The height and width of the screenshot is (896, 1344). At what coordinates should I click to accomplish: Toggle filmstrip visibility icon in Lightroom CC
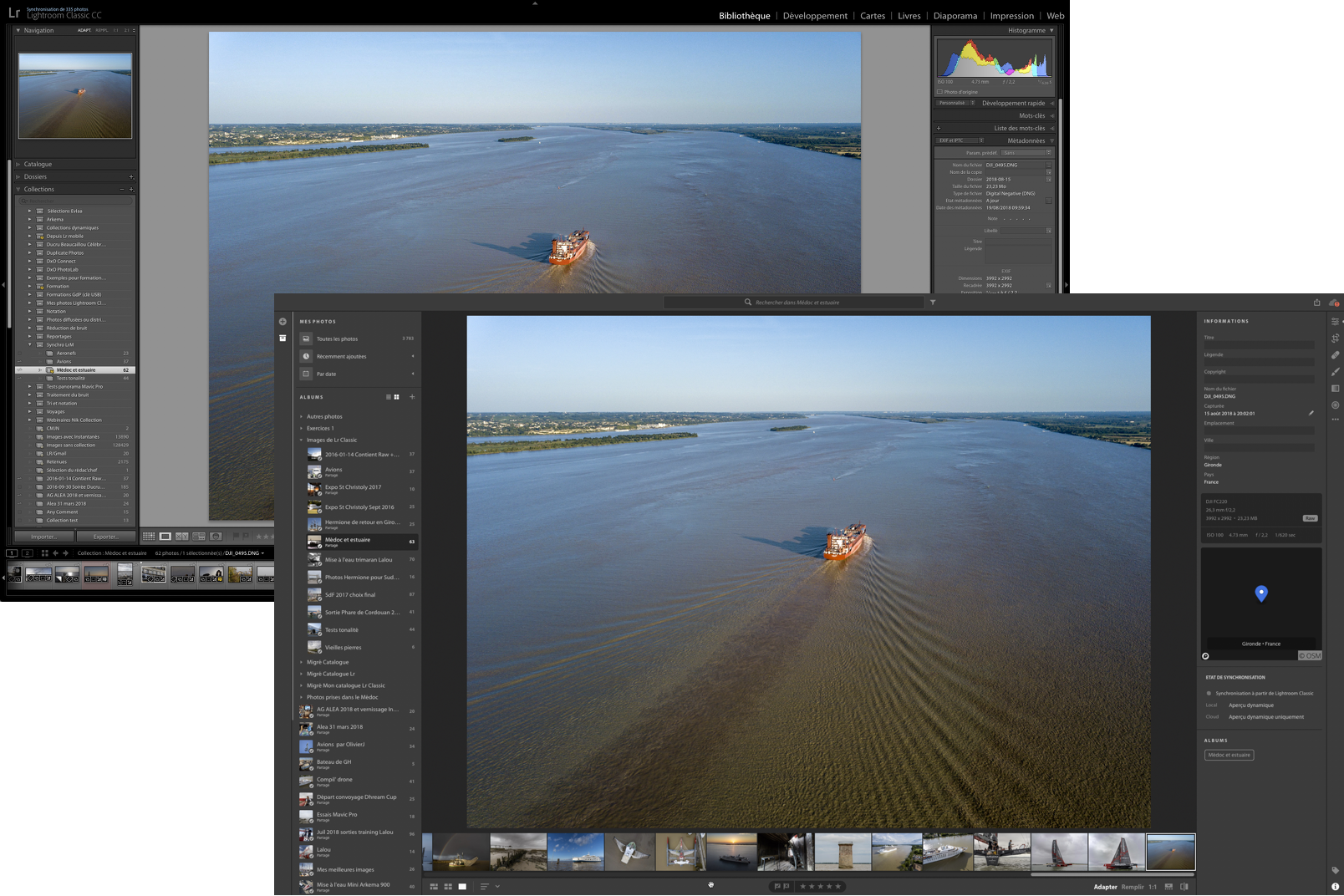tap(1168, 887)
